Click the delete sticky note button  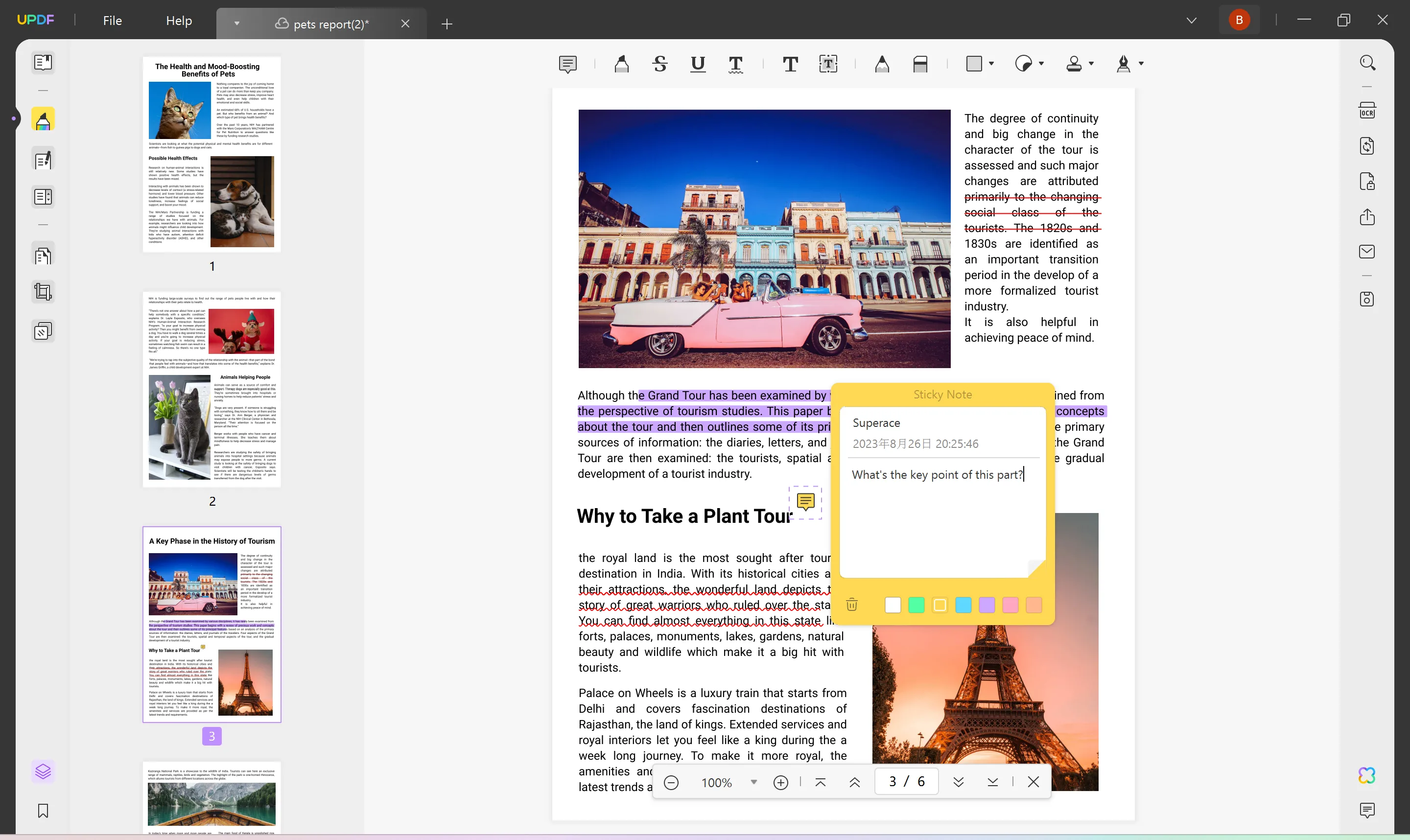click(852, 604)
